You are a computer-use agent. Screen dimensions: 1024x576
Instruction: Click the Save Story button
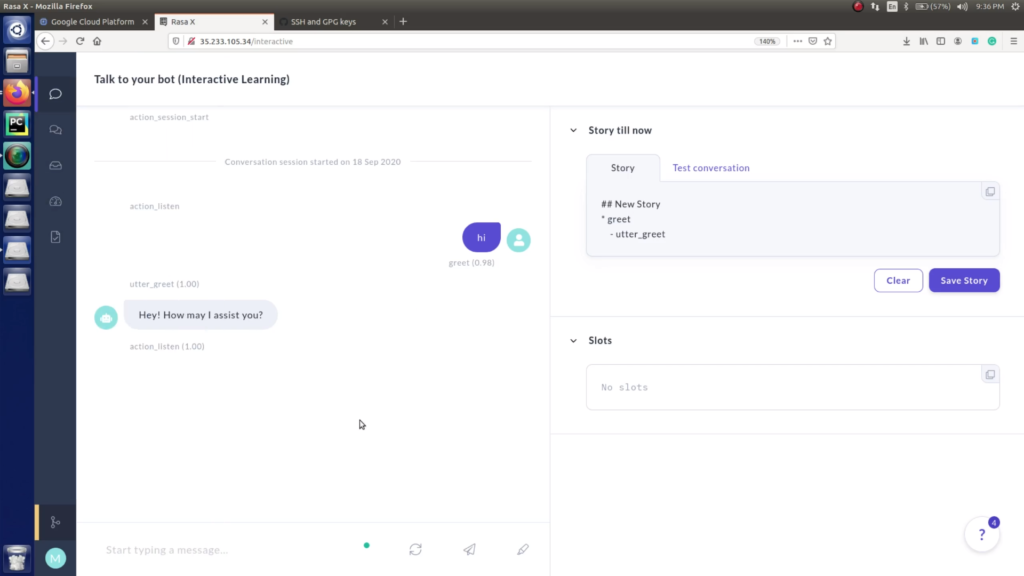(963, 280)
